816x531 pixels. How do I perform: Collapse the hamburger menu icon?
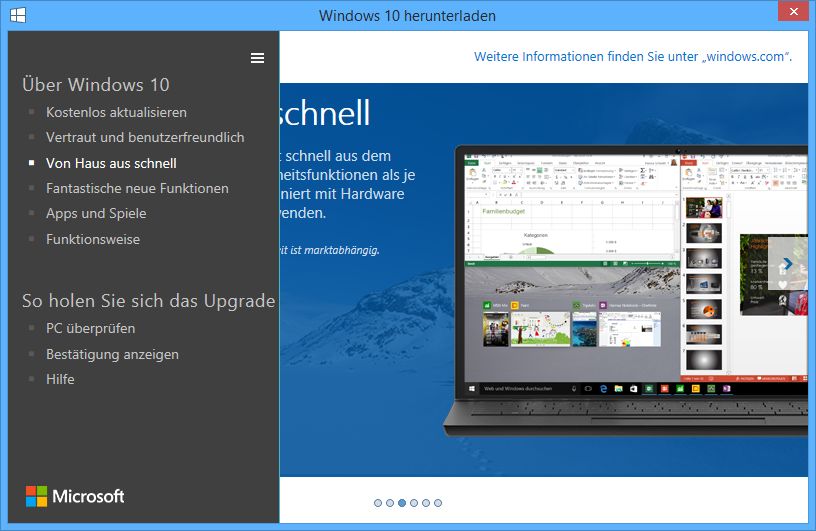pyautogui.click(x=257, y=58)
